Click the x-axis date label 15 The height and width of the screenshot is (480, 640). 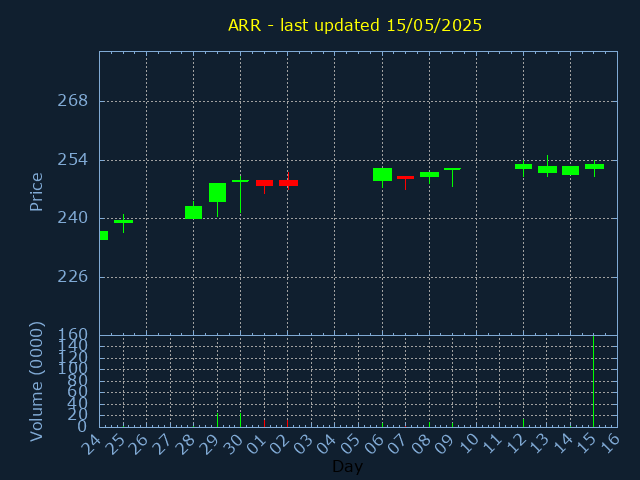click(x=587, y=443)
